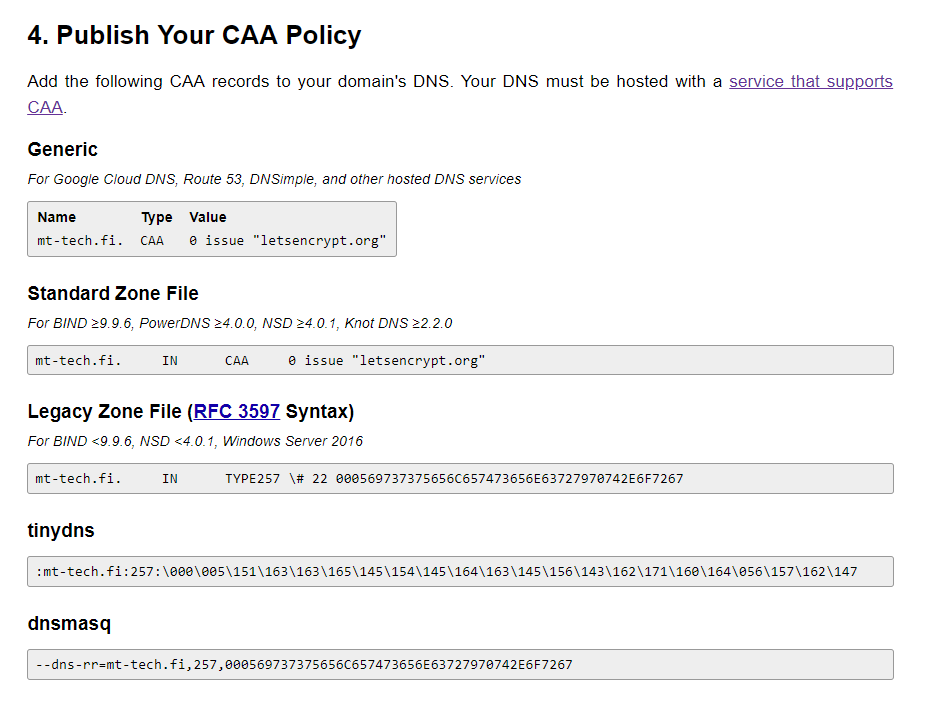Click the "Generic" section heading

(x=62, y=150)
